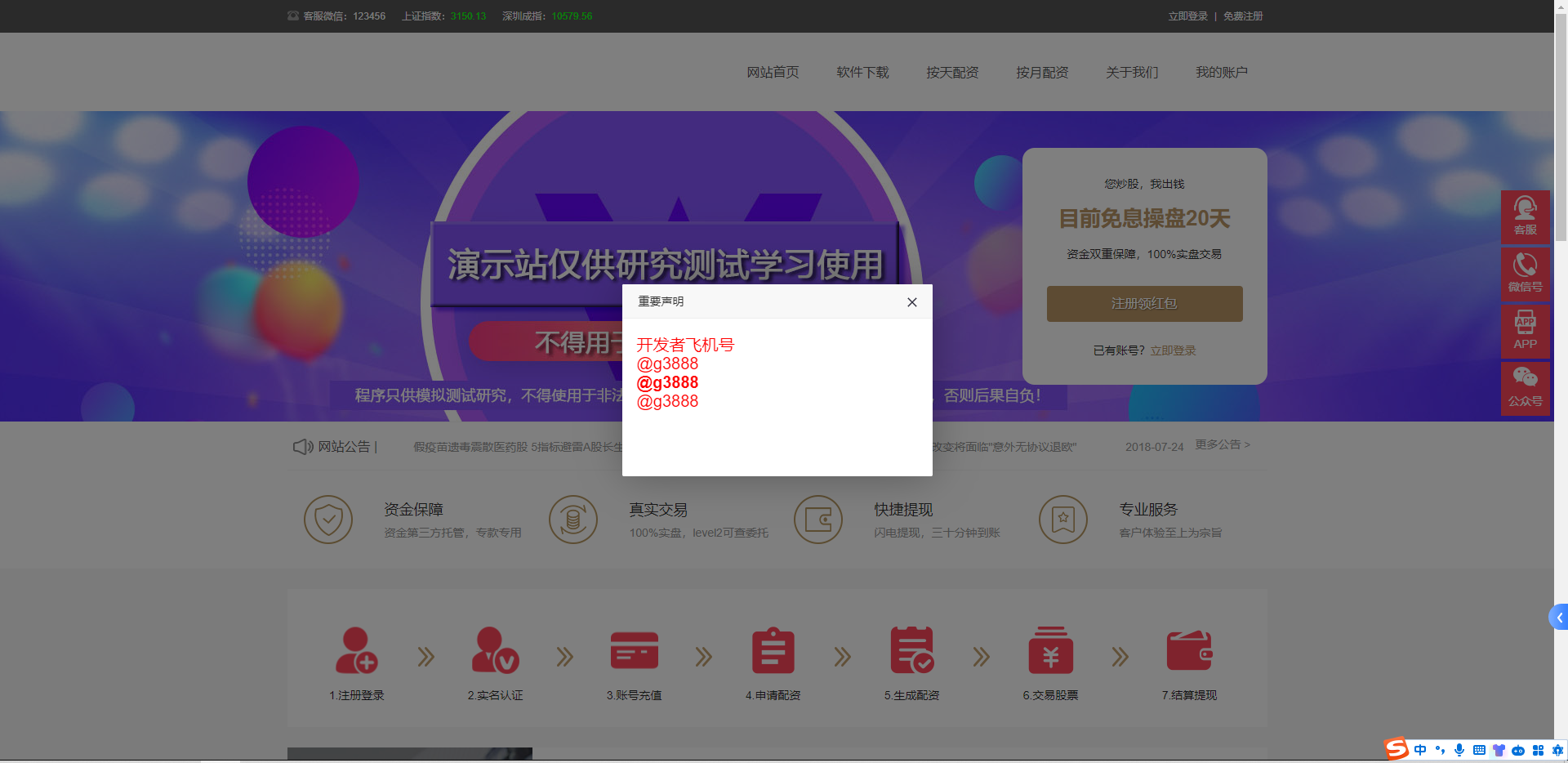Close the 重要声明 dialog
This screenshot has width=1568, height=763.
pyautogui.click(x=911, y=301)
